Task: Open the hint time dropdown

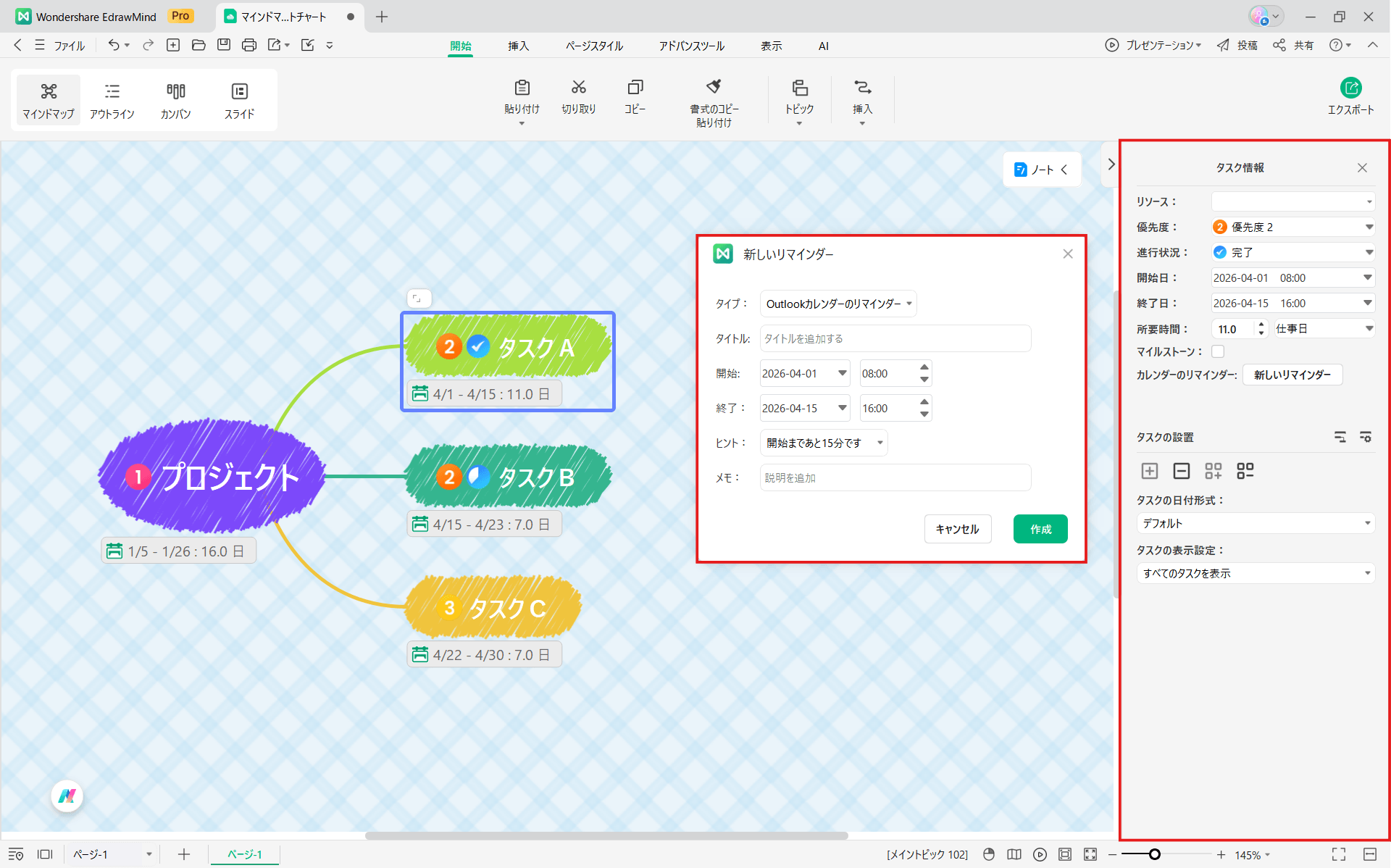Action: coord(823,443)
